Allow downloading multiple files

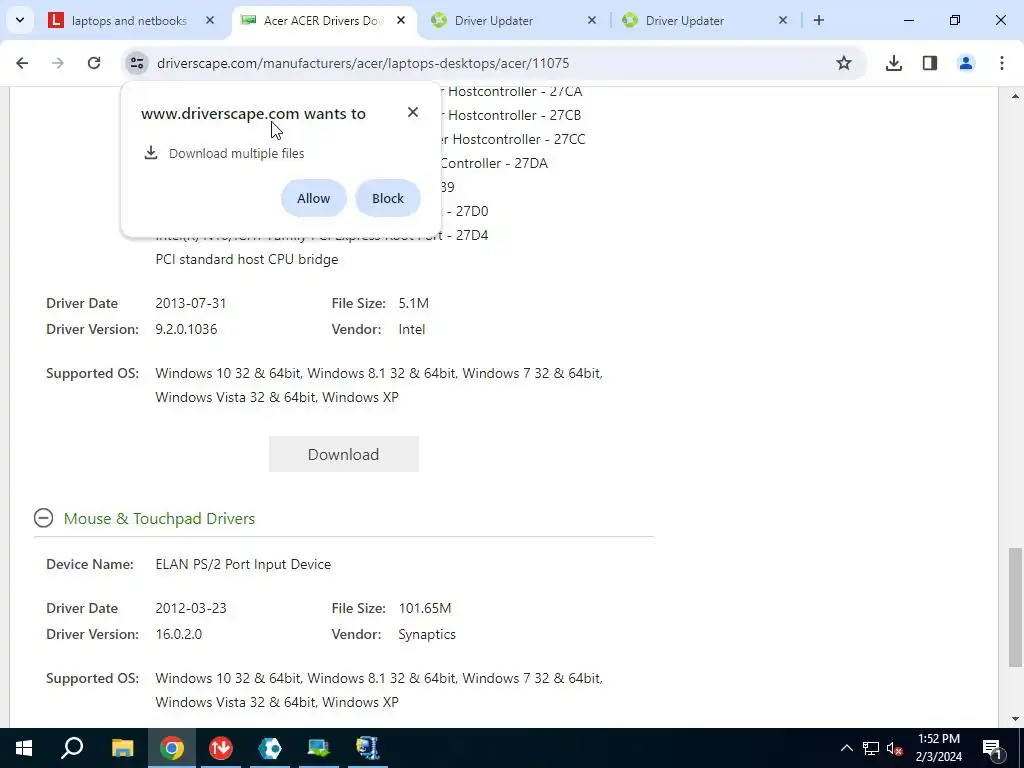pos(313,198)
